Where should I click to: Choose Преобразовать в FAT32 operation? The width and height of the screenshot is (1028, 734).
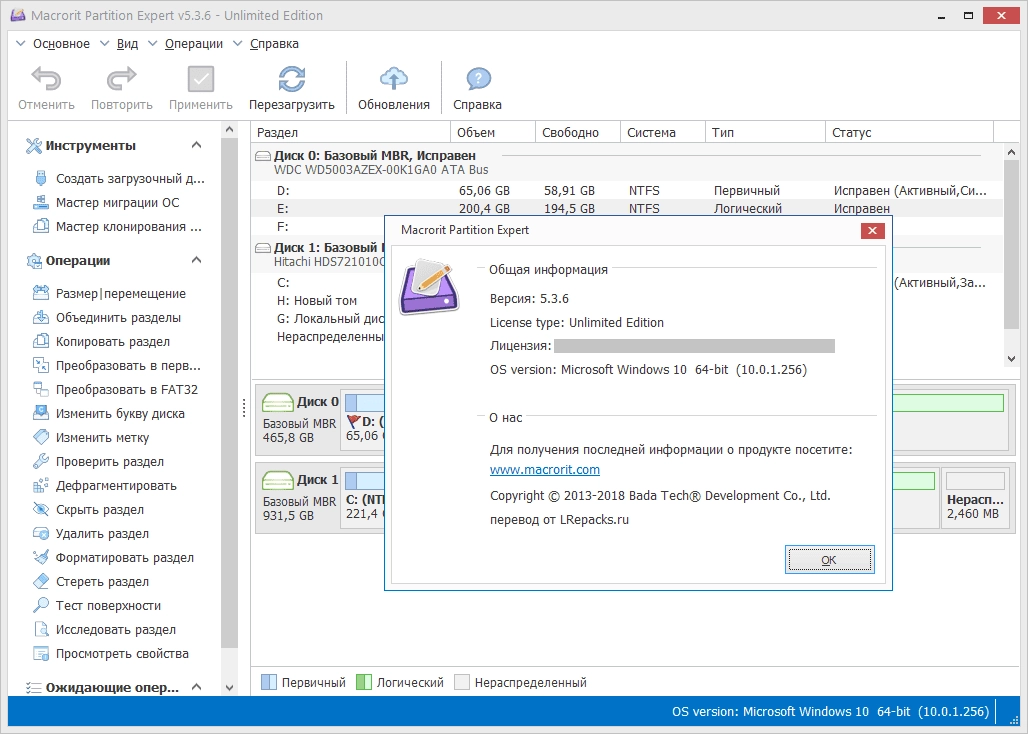pyautogui.click(x=115, y=389)
